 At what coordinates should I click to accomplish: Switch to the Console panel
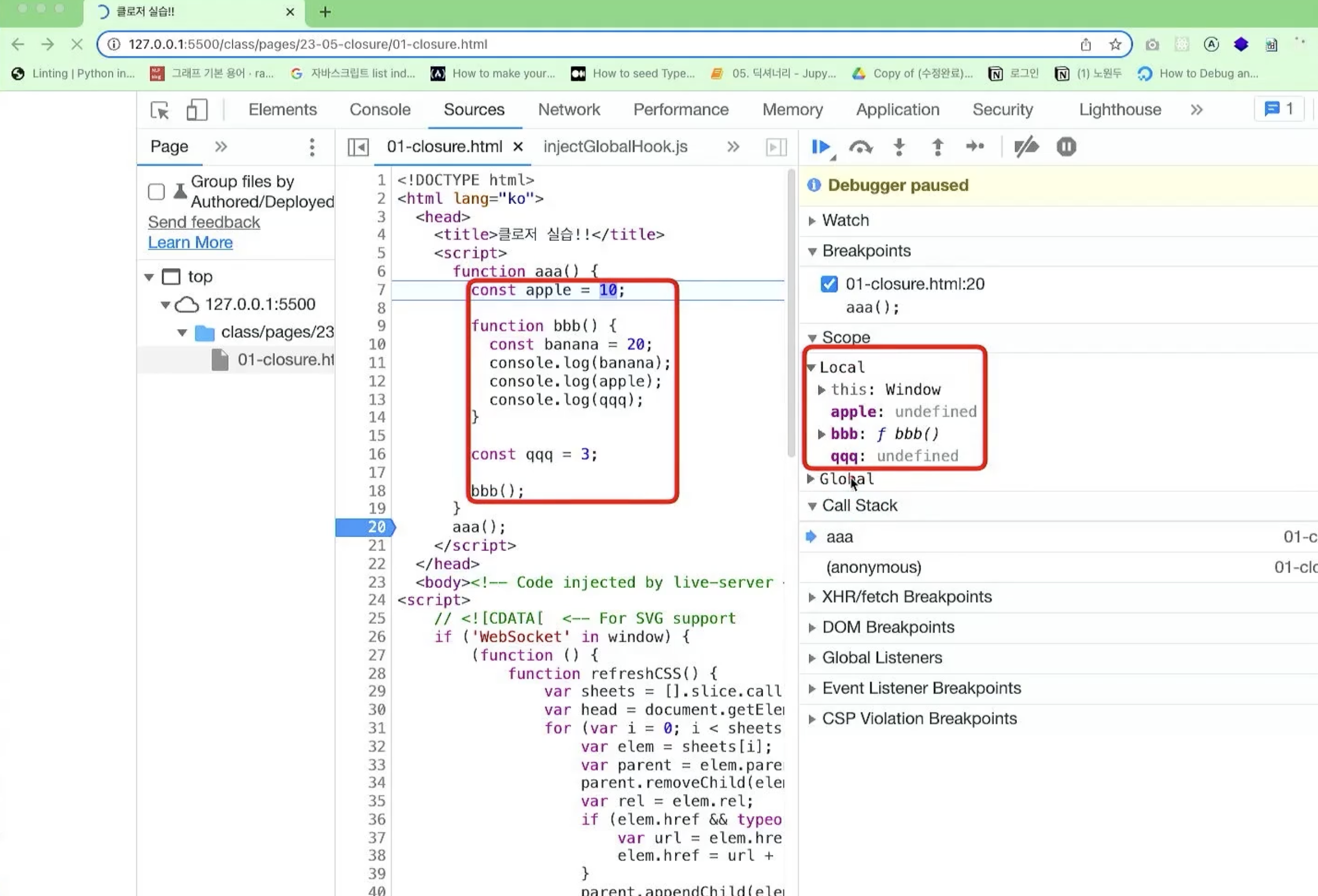click(x=380, y=110)
